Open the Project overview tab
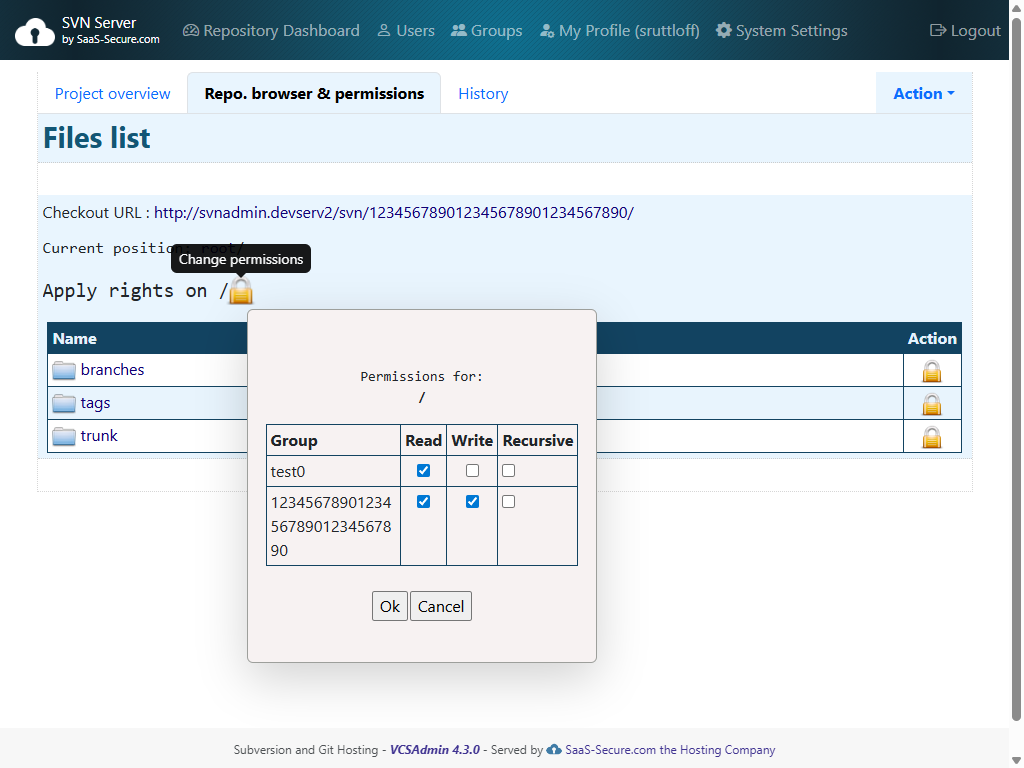The image size is (1024, 768). (x=112, y=93)
